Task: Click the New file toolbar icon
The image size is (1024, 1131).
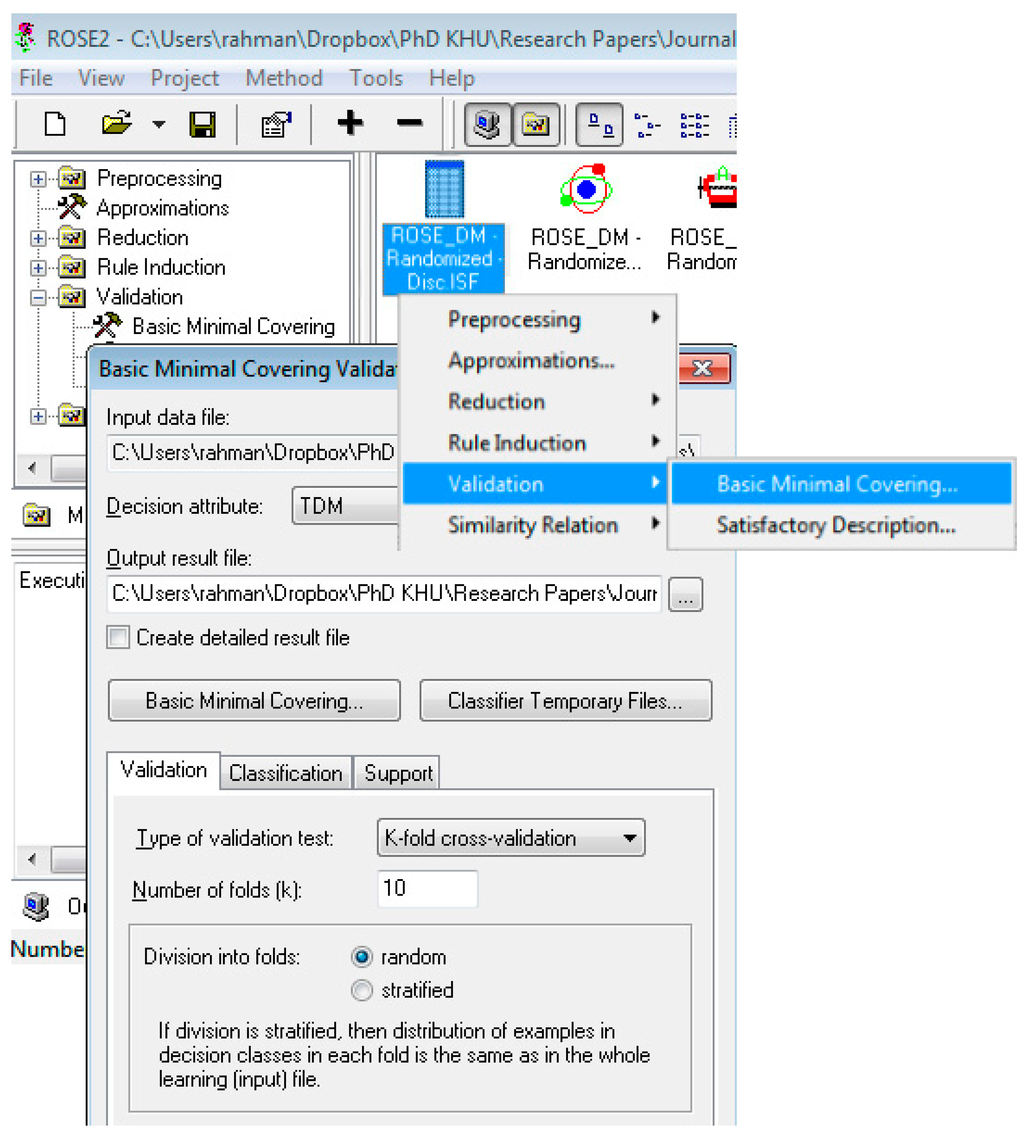Action: point(55,124)
